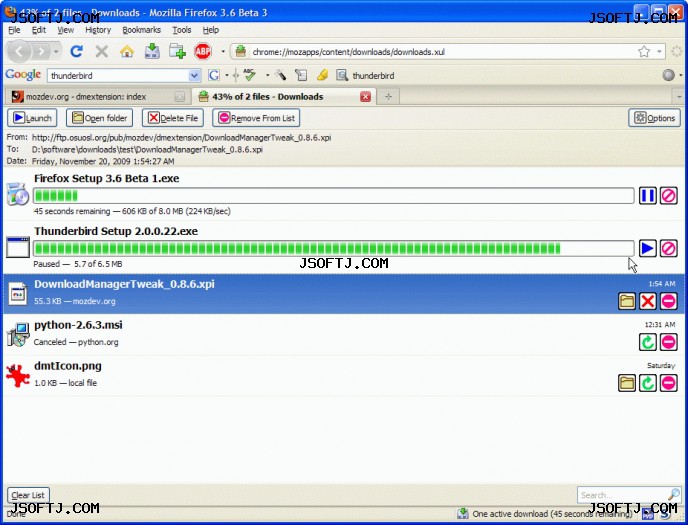
Task: Click Google toolbar G search icon
Action: point(214,75)
